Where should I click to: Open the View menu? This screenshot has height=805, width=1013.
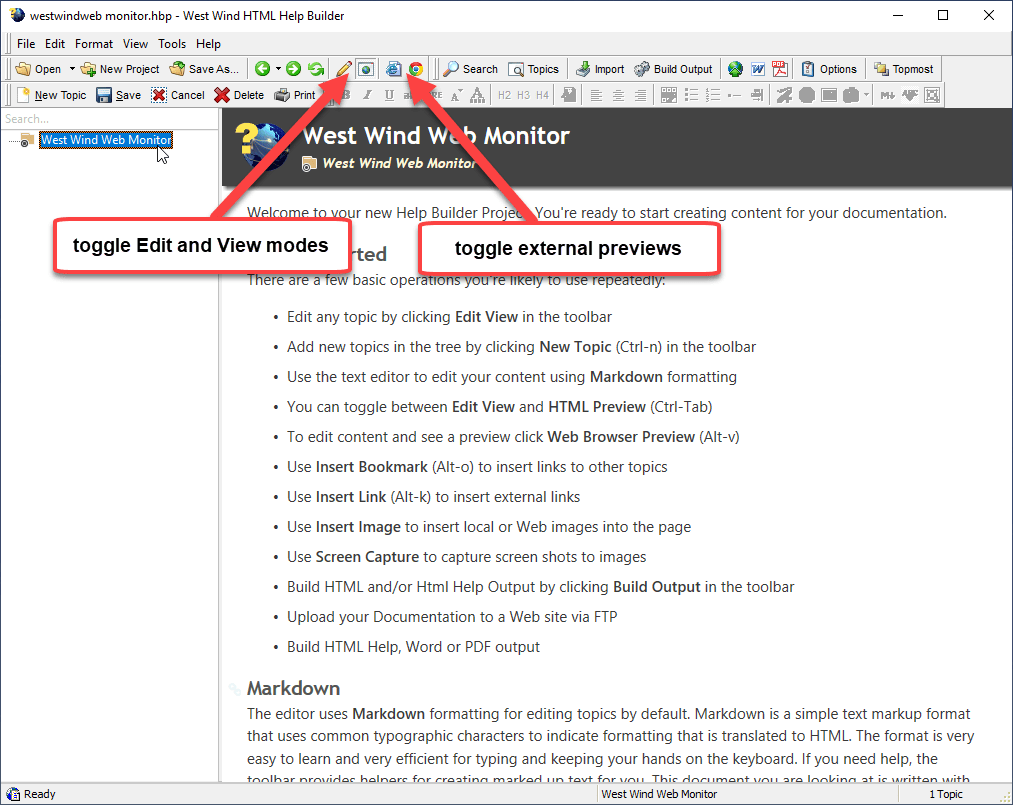click(135, 43)
